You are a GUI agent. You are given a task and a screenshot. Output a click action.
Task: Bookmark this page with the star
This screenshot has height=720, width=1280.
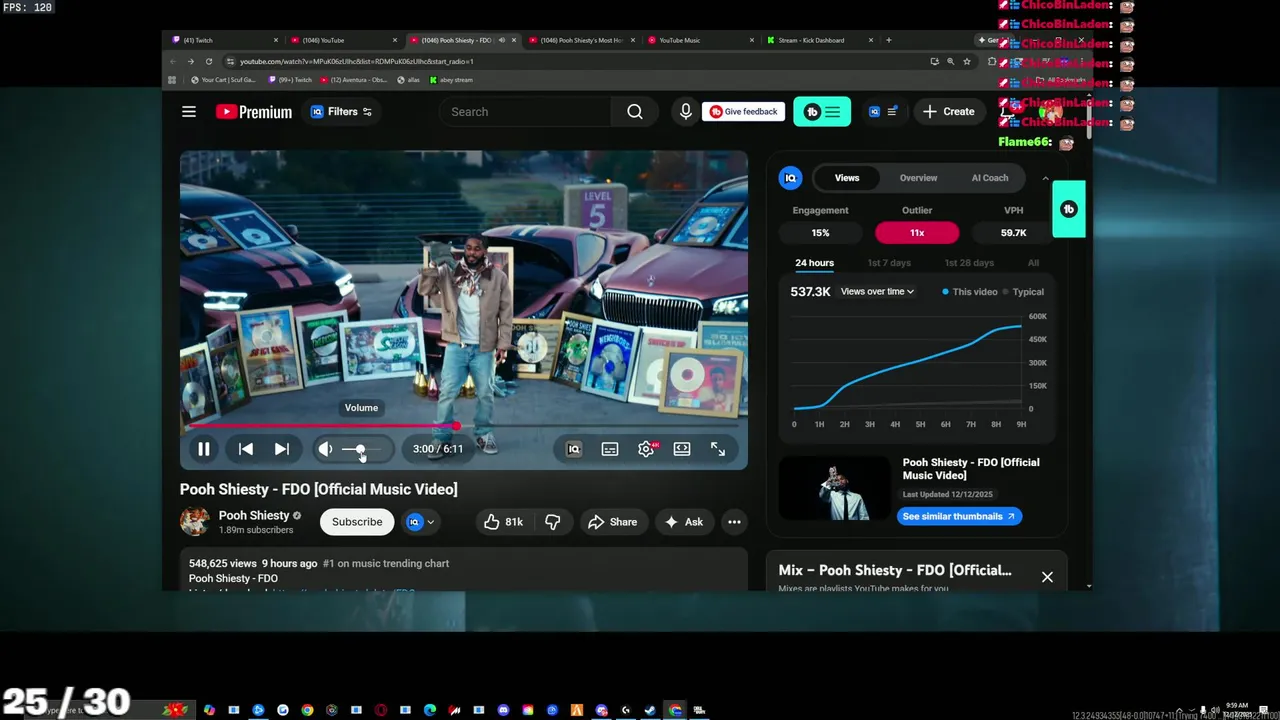point(966,61)
